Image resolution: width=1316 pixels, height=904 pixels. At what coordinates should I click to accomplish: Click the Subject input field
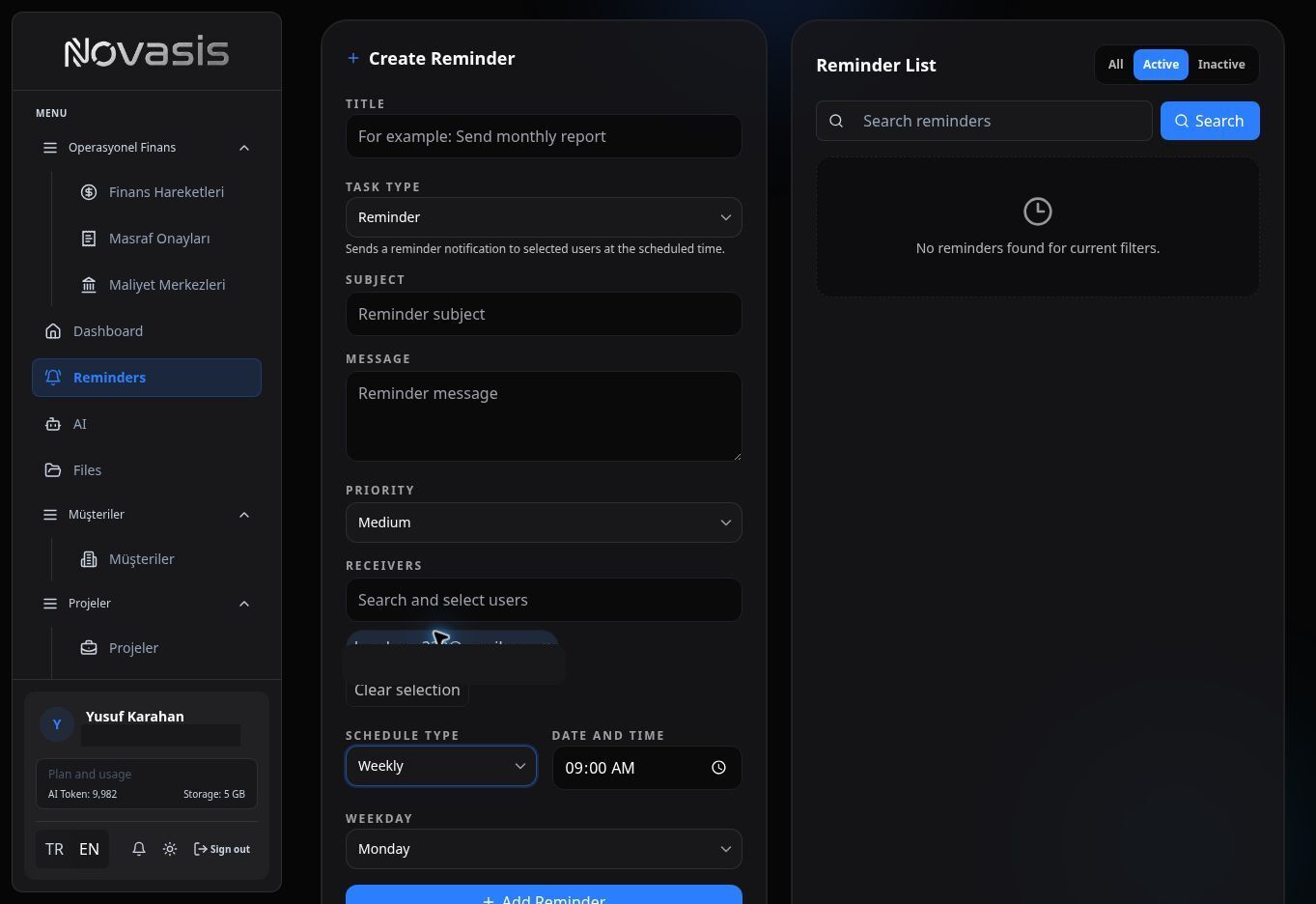(x=544, y=314)
